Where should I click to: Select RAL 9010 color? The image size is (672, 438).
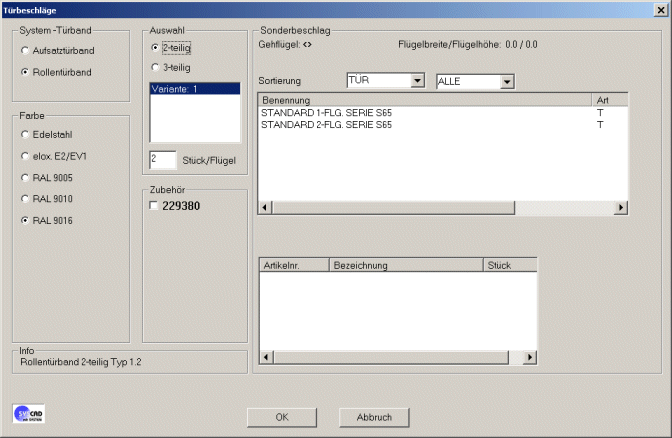pos(25,198)
